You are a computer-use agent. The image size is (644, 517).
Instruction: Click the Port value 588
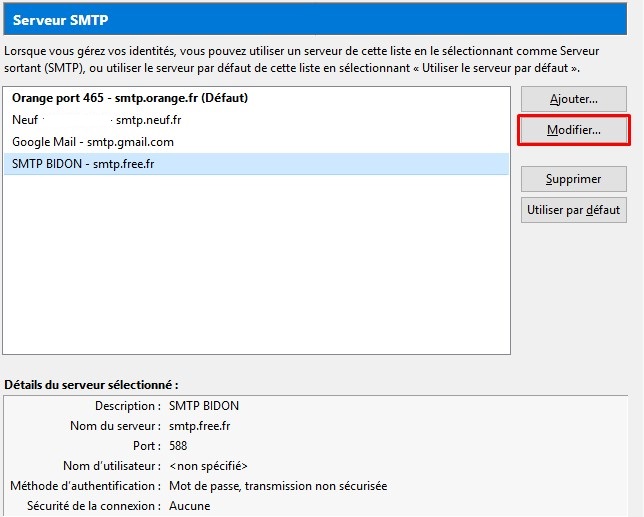point(178,446)
